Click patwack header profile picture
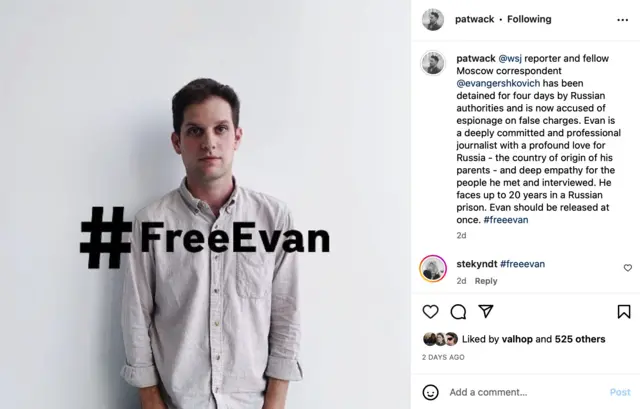This screenshot has height=409, width=640. pos(433,20)
